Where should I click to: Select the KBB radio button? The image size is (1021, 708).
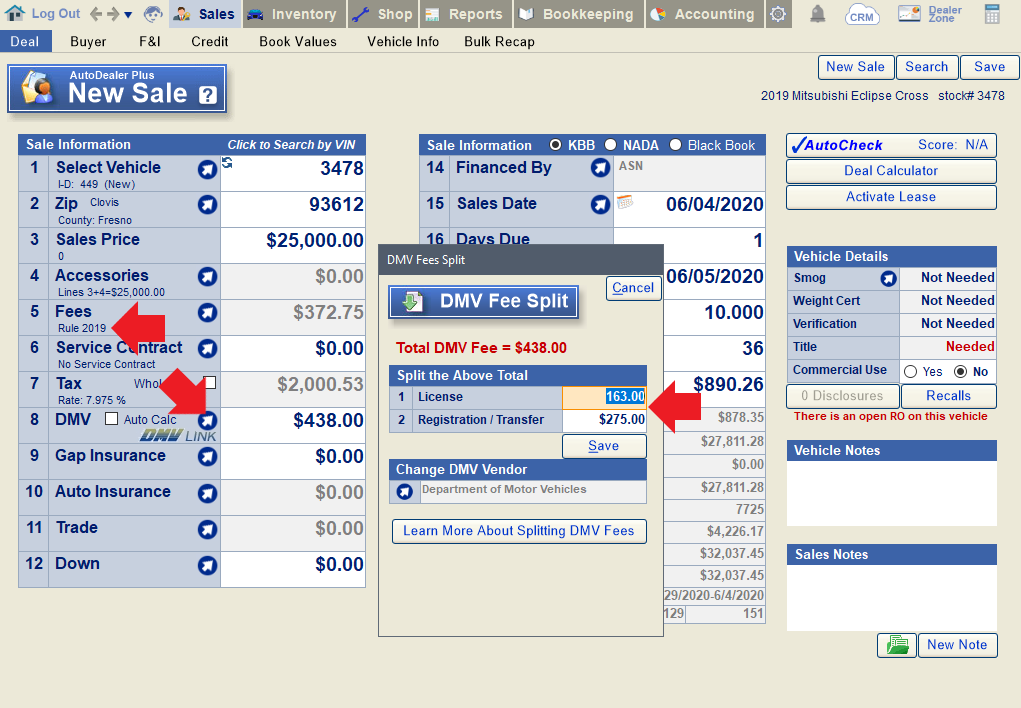[x=555, y=145]
